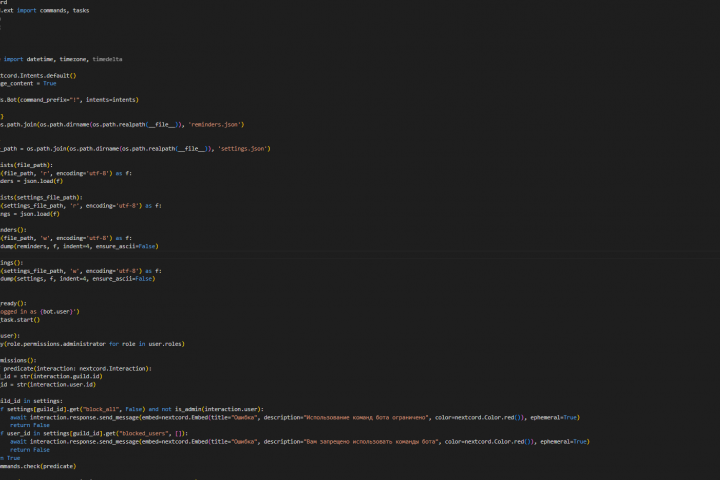Click the 'ready():' function line
Image resolution: width=720 pixels, height=480 pixels.
point(13,303)
